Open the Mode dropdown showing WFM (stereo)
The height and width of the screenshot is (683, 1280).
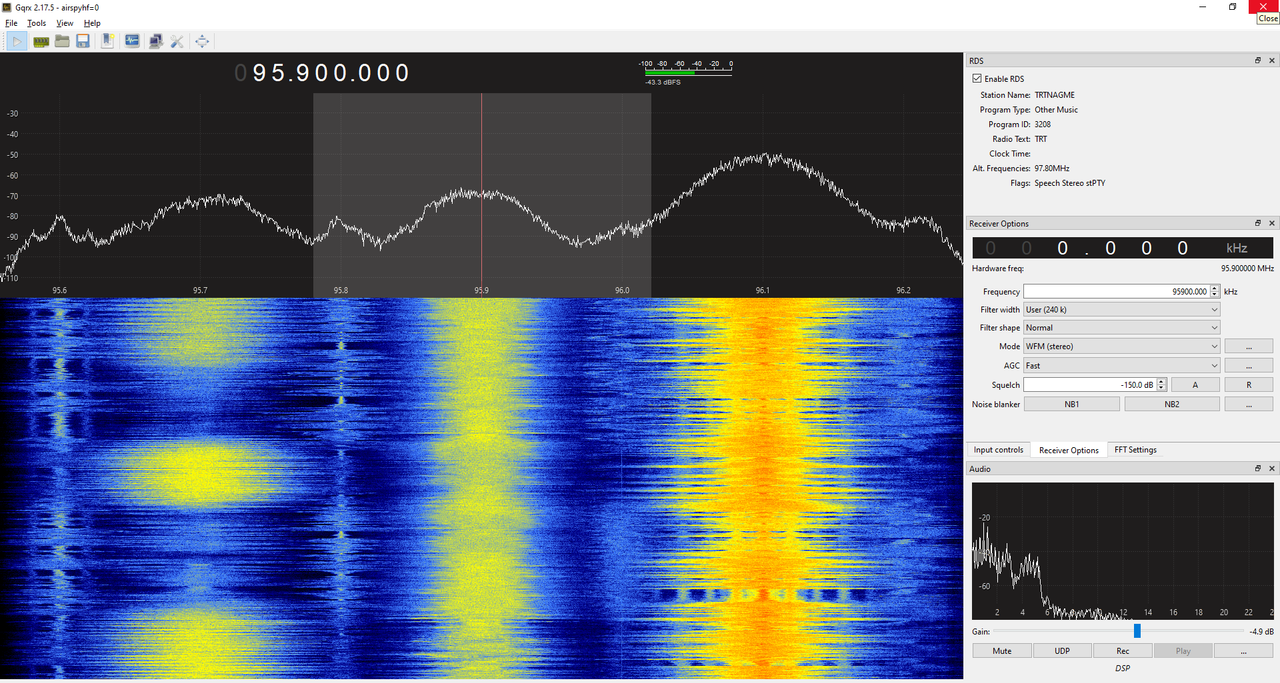[1121, 346]
